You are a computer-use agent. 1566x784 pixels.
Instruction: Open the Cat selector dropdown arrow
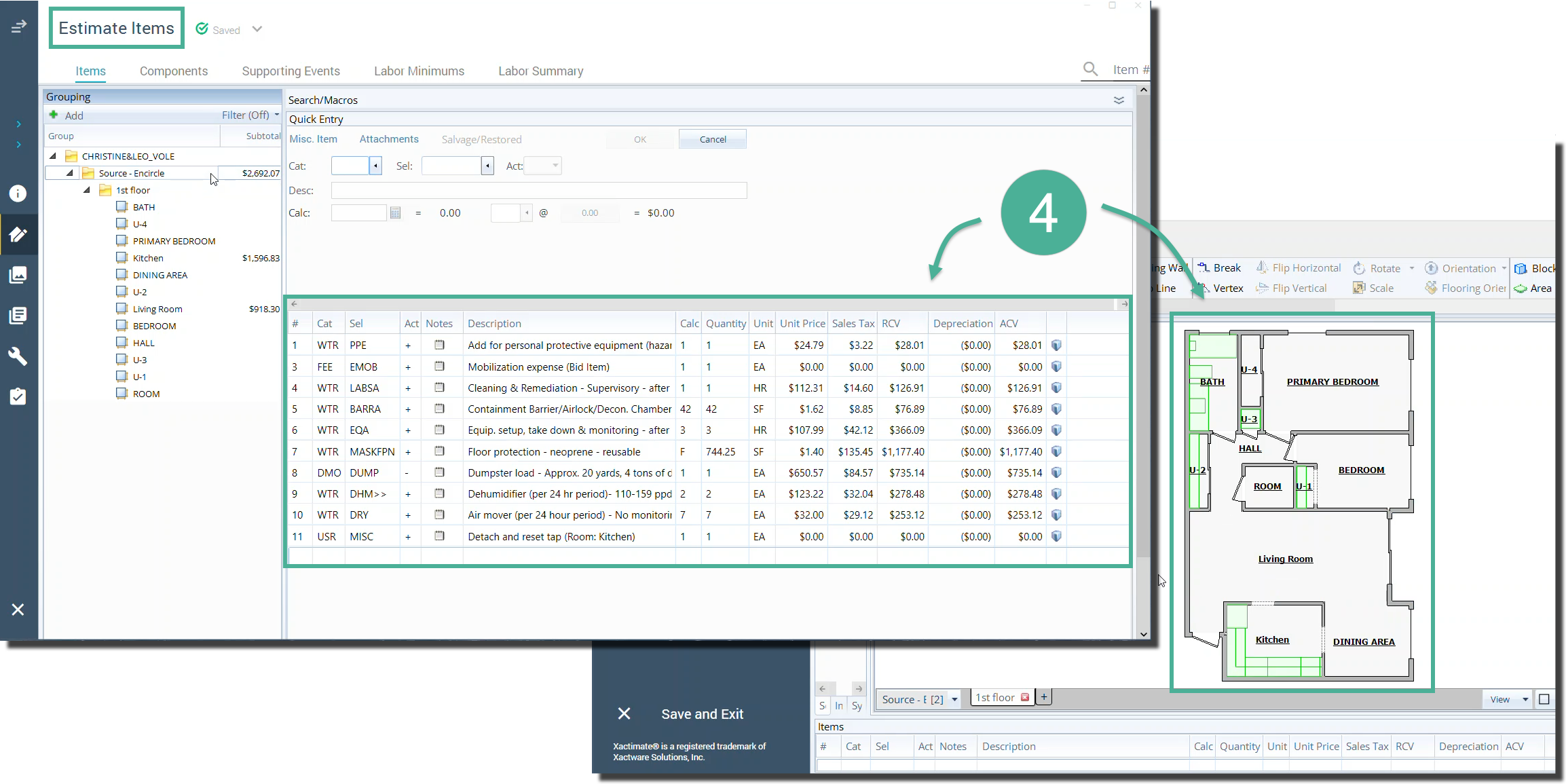375,166
